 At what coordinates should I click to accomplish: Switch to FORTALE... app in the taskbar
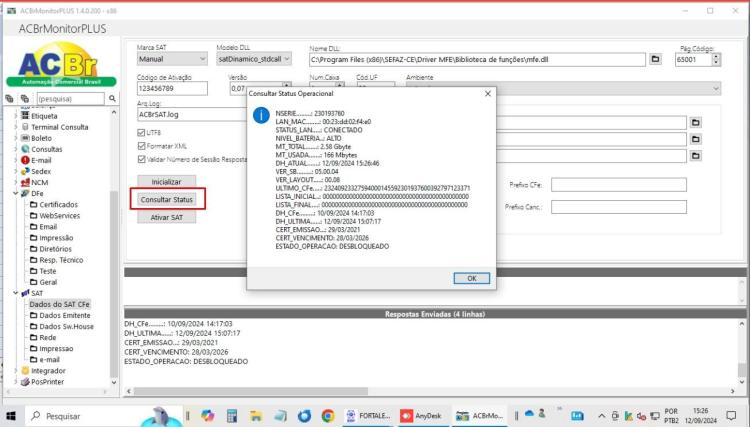[369, 416]
